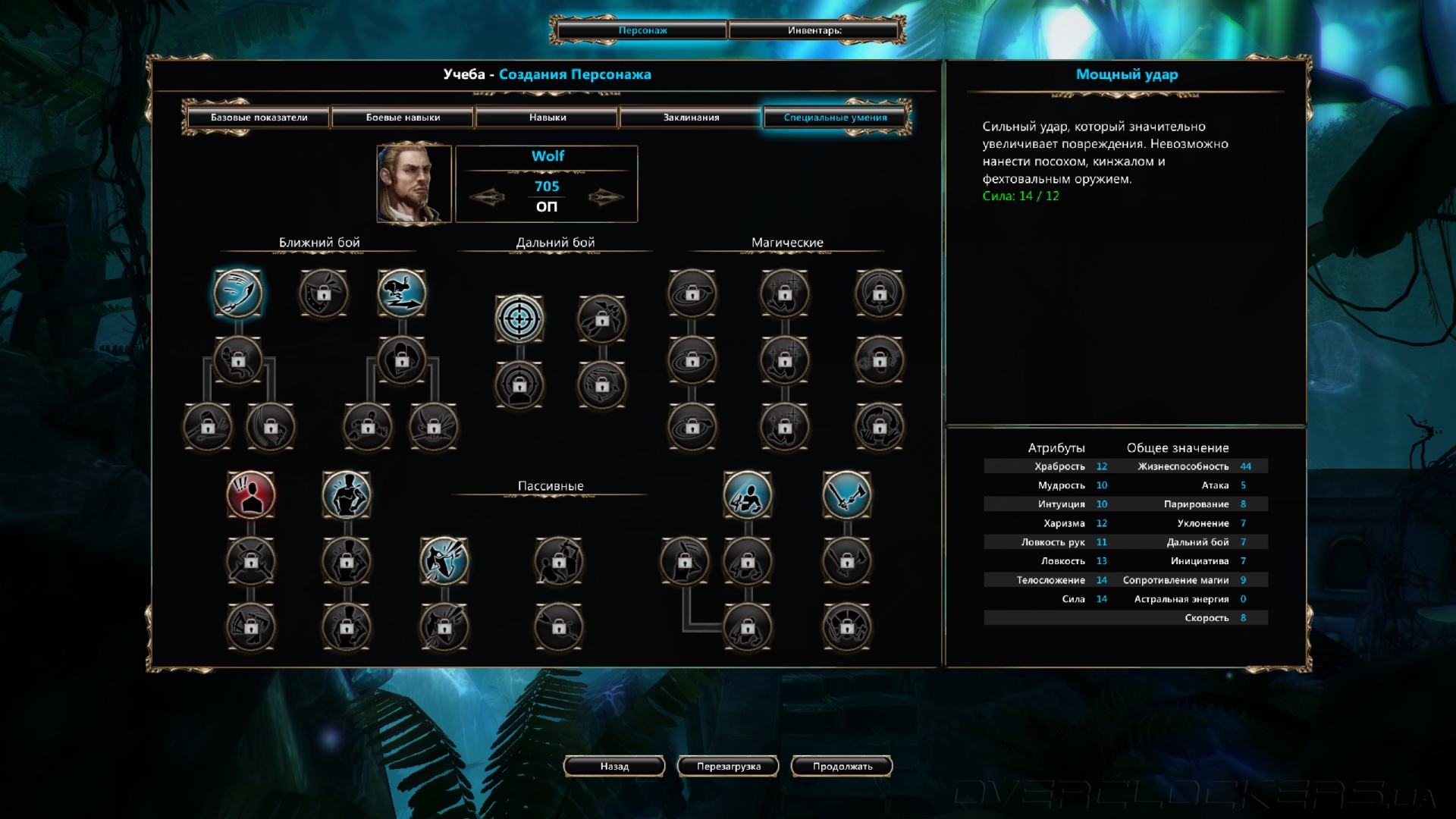This screenshot has width=1456, height=819.
Task: Click the locked shield skill under Ближний бой
Action: click(324, 293)
